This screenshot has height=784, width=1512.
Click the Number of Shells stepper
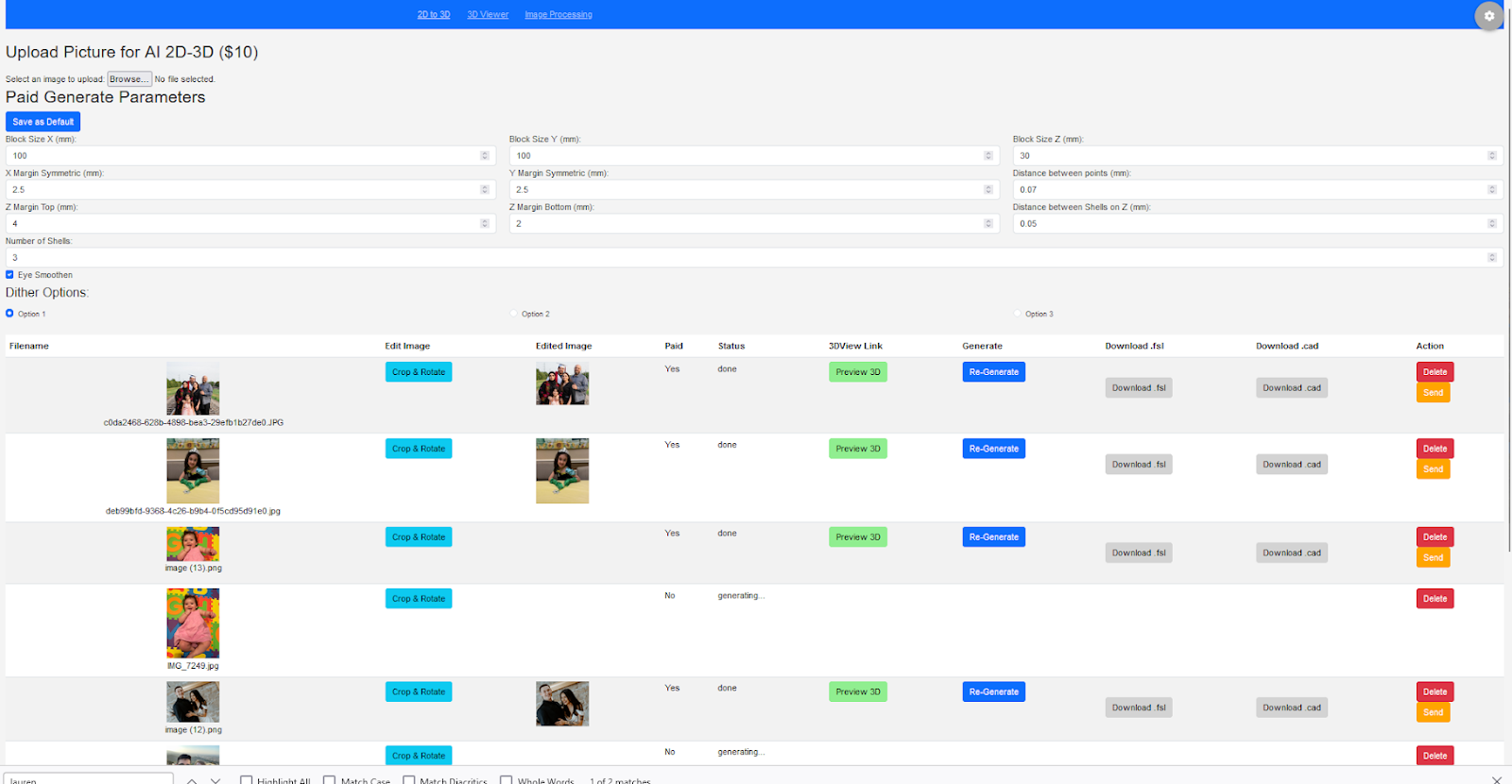click(x=1492, y=258)
